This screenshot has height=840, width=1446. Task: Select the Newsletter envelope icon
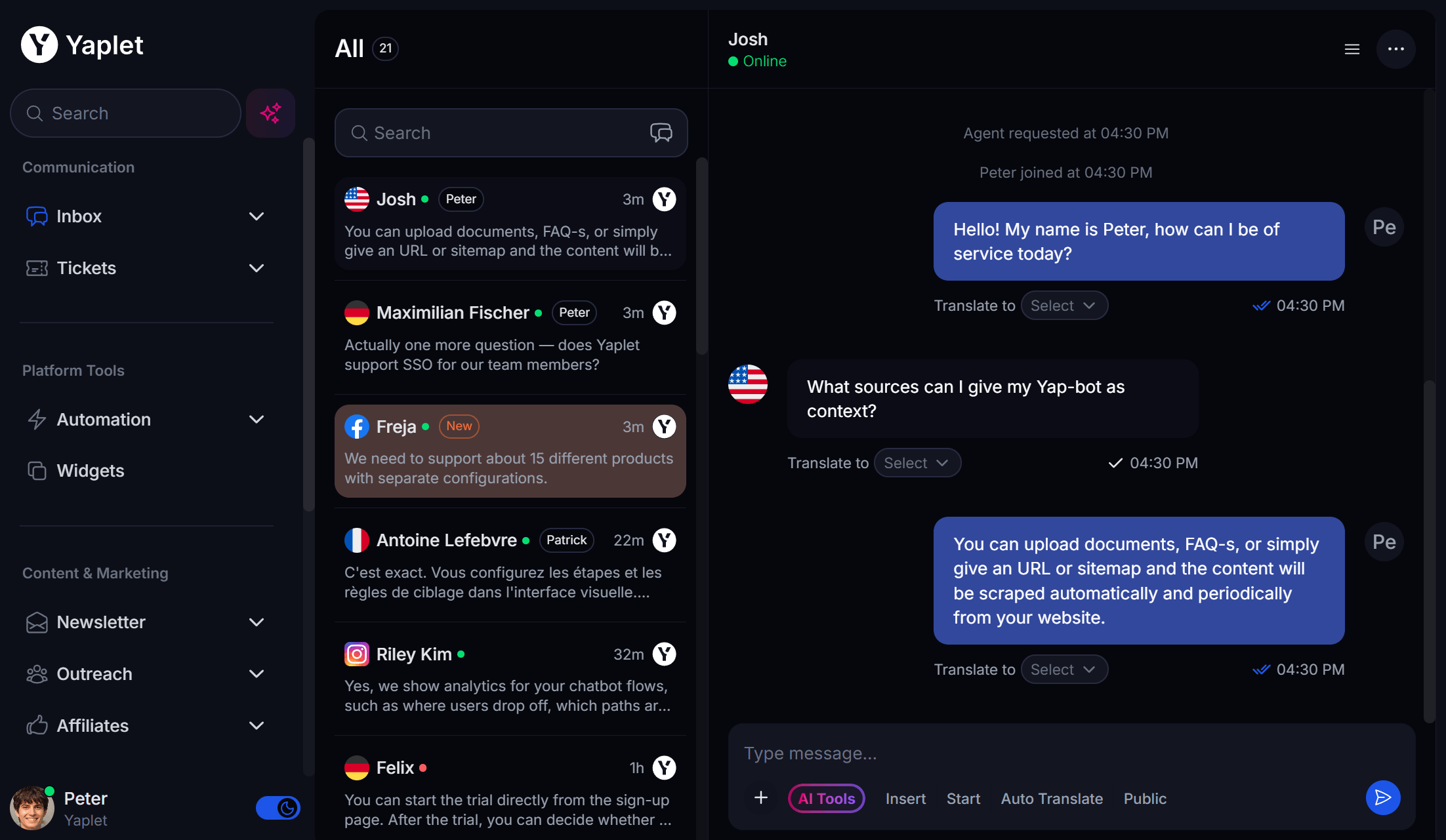(37, 622)
